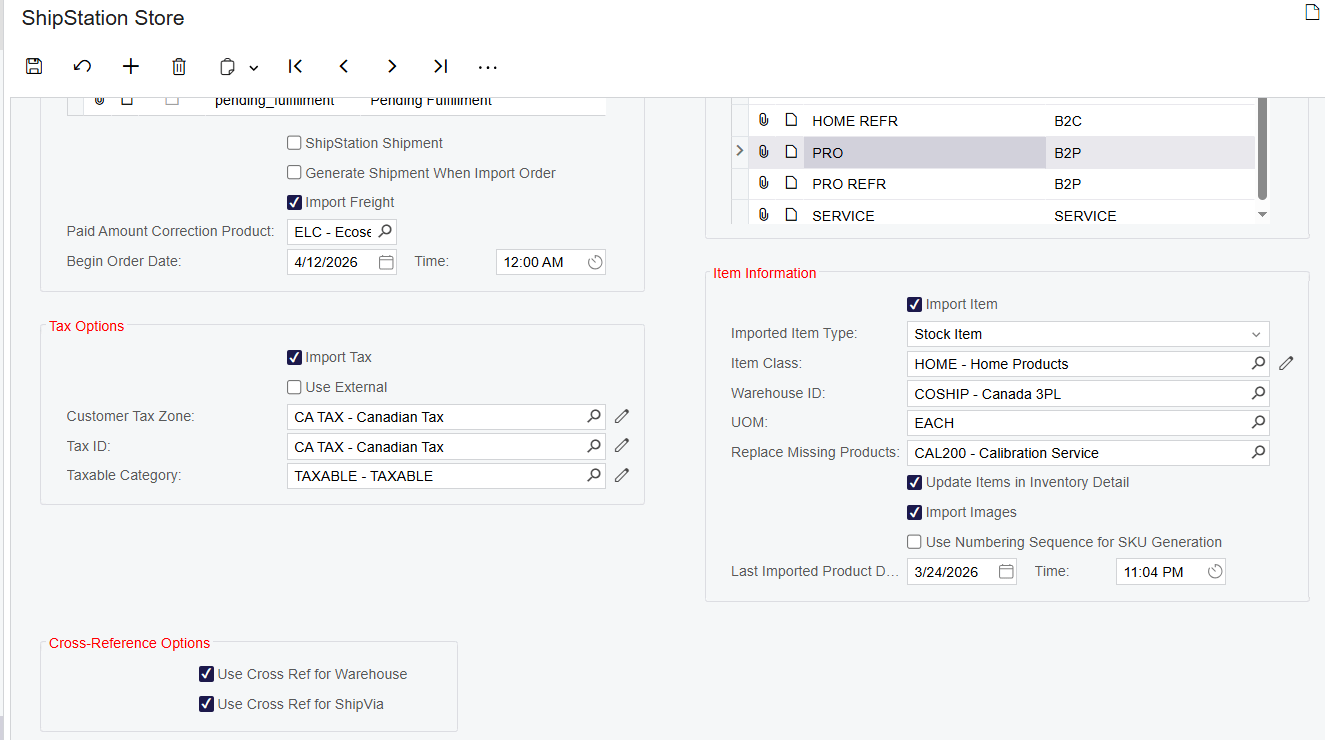Open the Customer Tax Zone lookup magnifier
1325x740 pixels.
pos(594,416)
